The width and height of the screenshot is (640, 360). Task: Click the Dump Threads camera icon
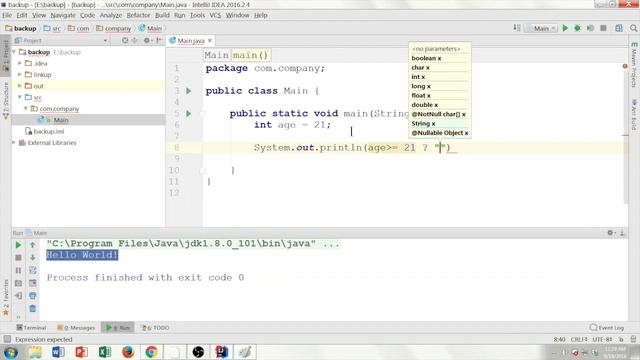tap(18, 283)
